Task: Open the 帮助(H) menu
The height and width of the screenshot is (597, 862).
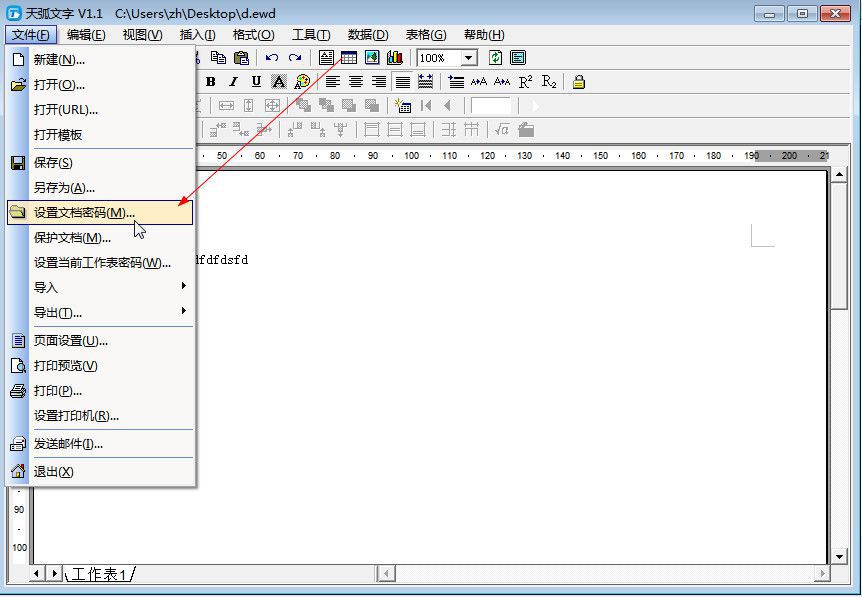Action: click(x=484, y=35)
